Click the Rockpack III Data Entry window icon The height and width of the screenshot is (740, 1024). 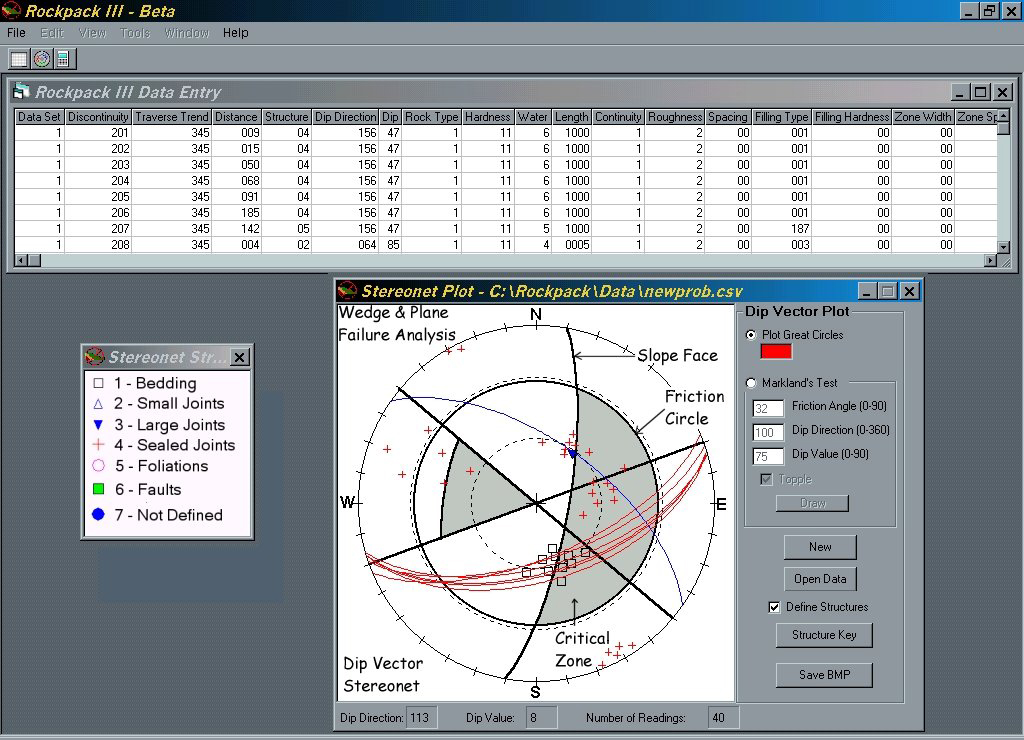point(21,92)
